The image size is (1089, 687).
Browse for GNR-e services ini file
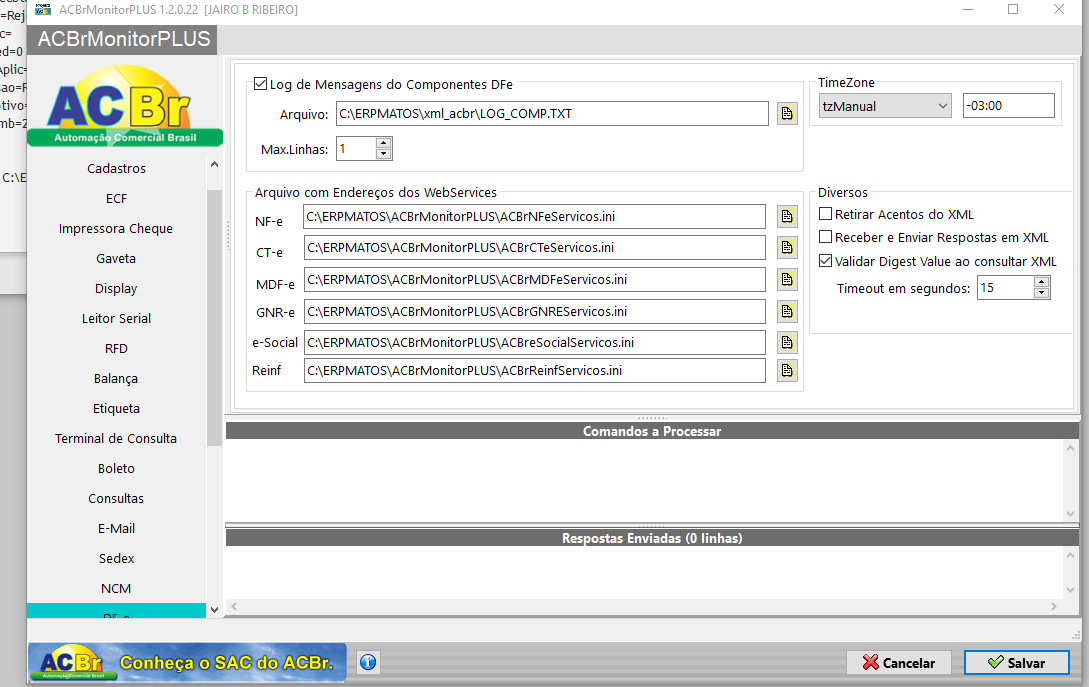(x=787, y=311)
